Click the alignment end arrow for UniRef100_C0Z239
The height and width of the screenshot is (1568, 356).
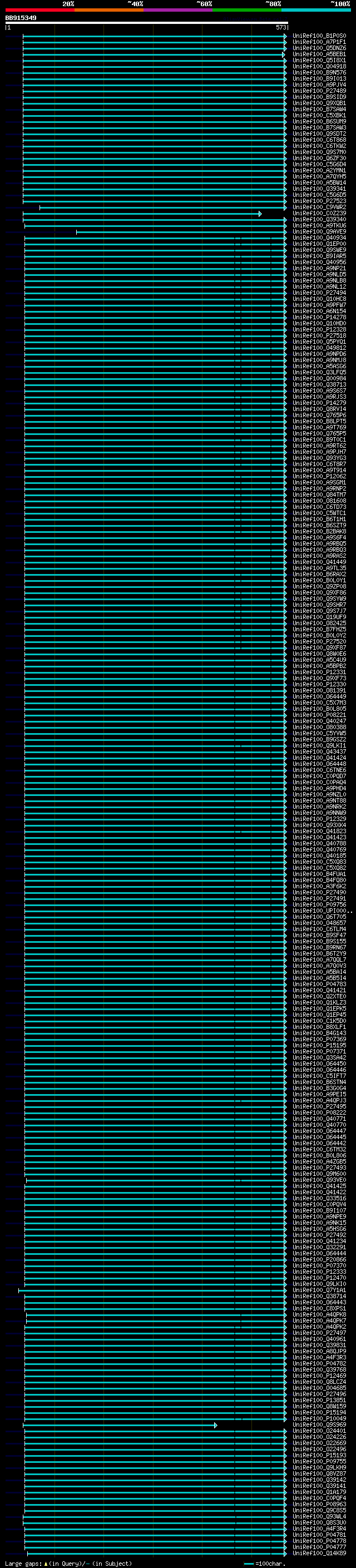260,214
